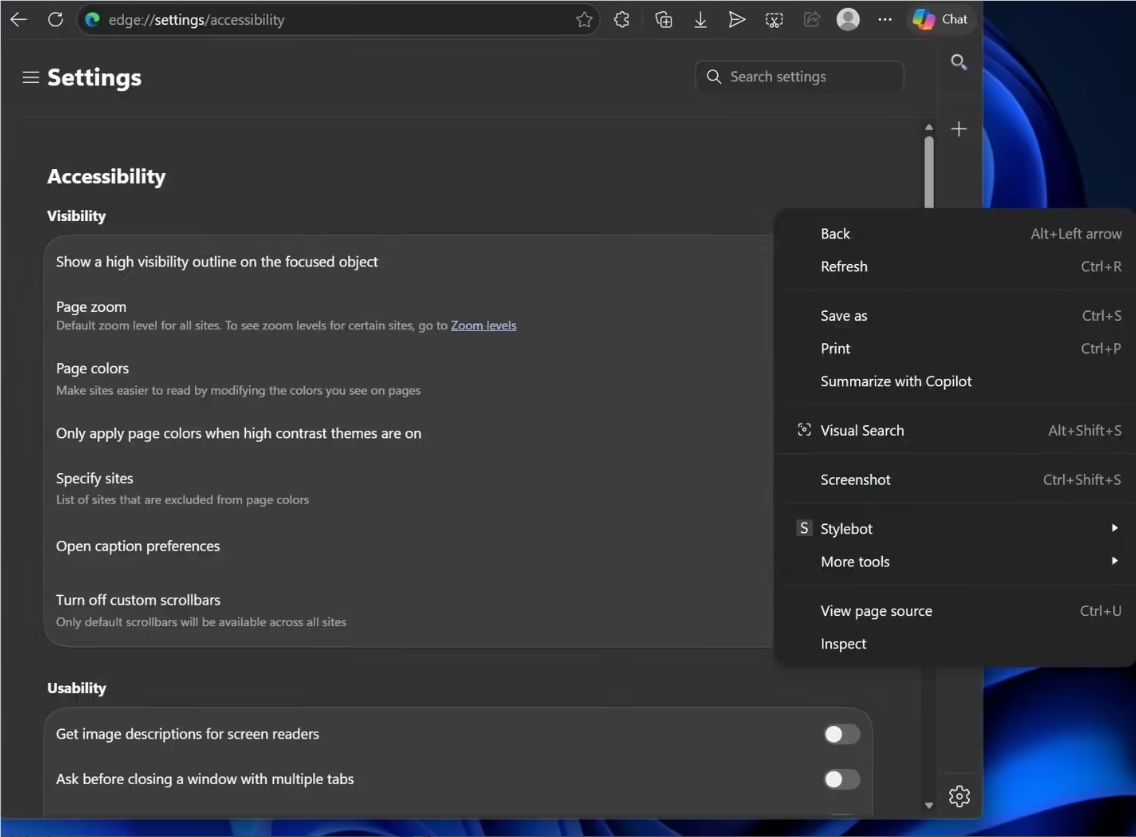Add page to favorites with star icon
The height and width of the screenshot is (837, 1136).
[x=584, y=19]
